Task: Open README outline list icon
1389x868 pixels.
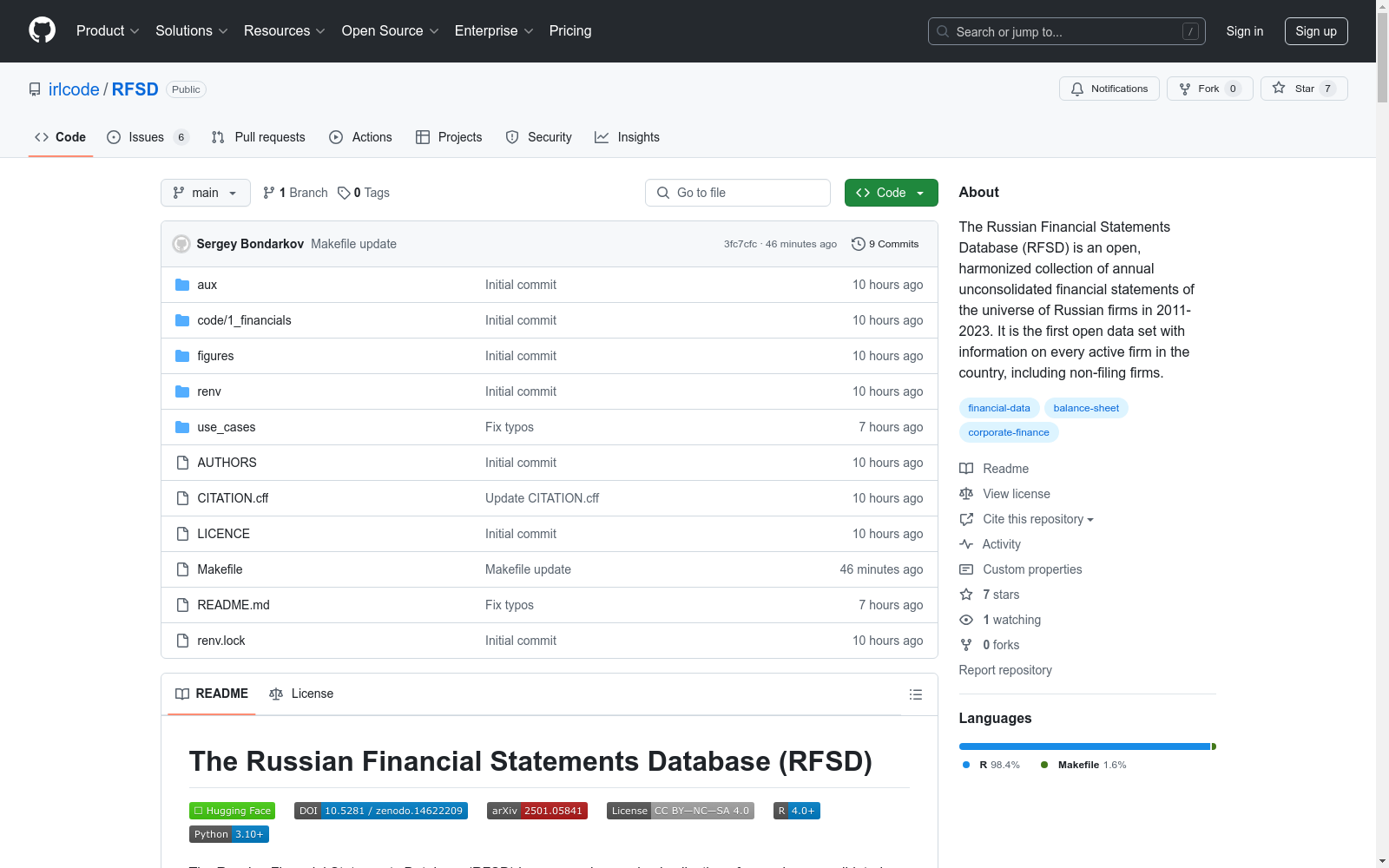Action: pyautogui.click(x=915, y=694)
